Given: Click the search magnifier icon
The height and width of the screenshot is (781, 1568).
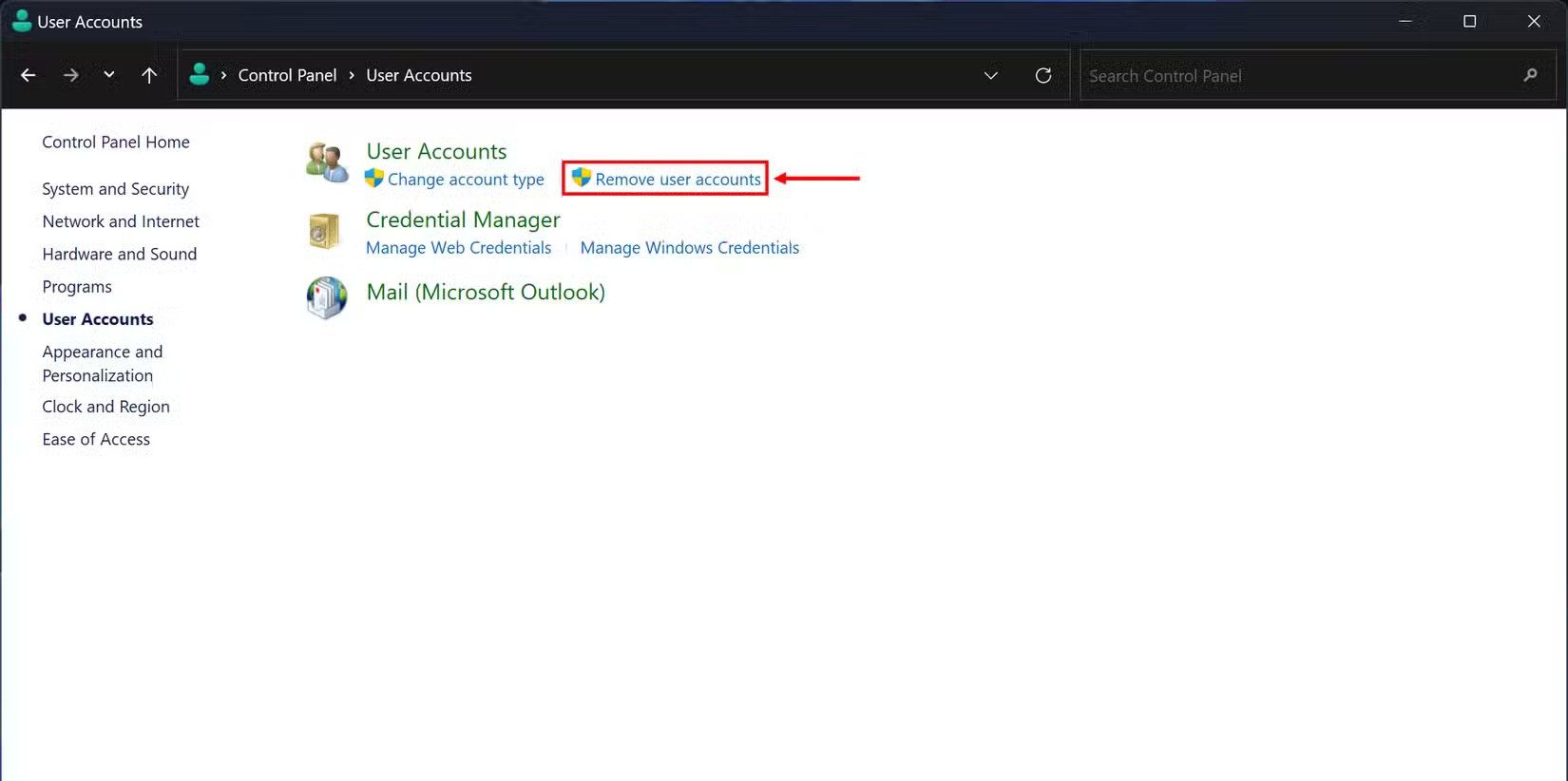Looking at the screenshot, I should (x=1530, y=75).
